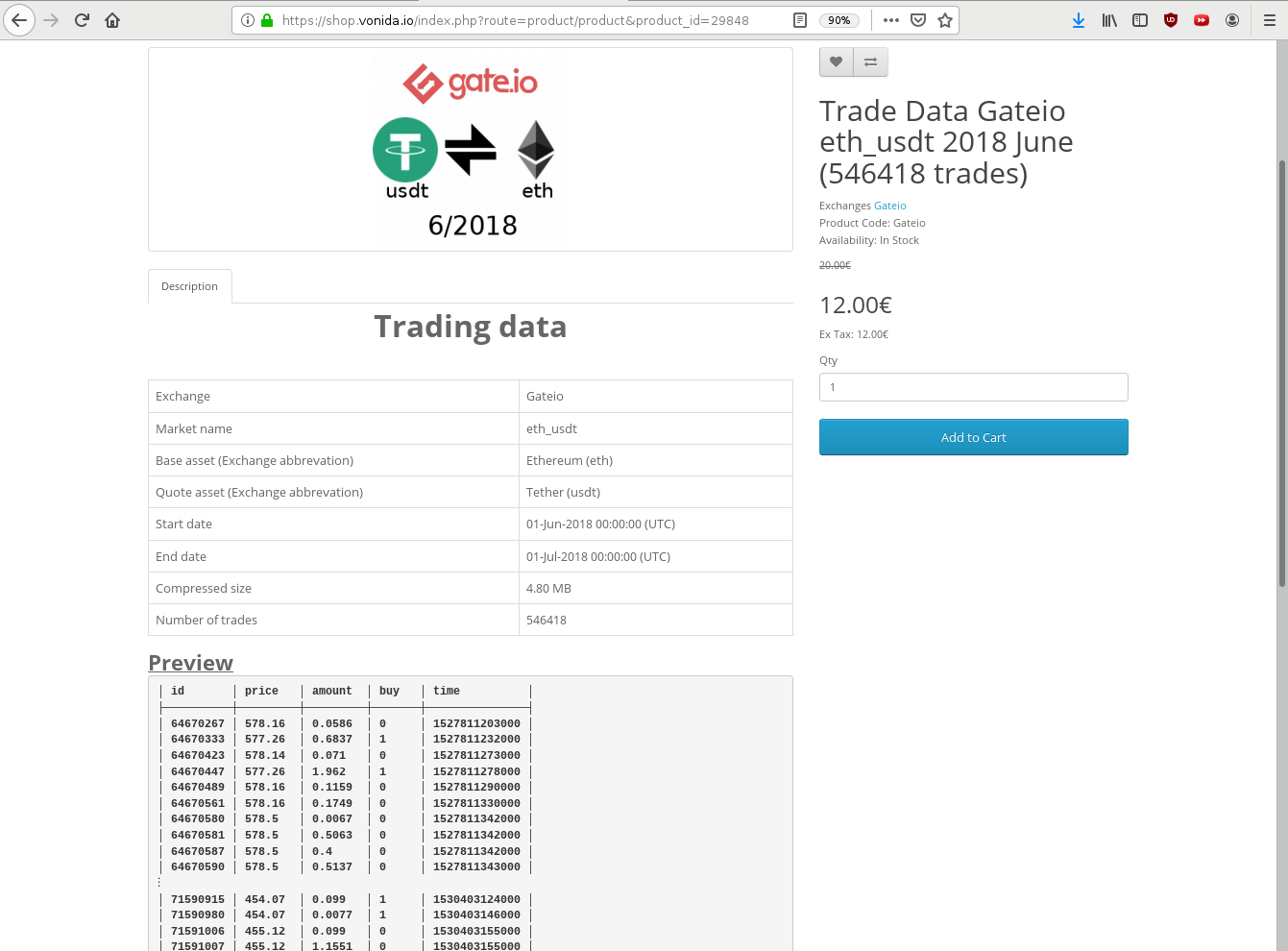
Task: Click the address bar URL
Action: [515, 20]
